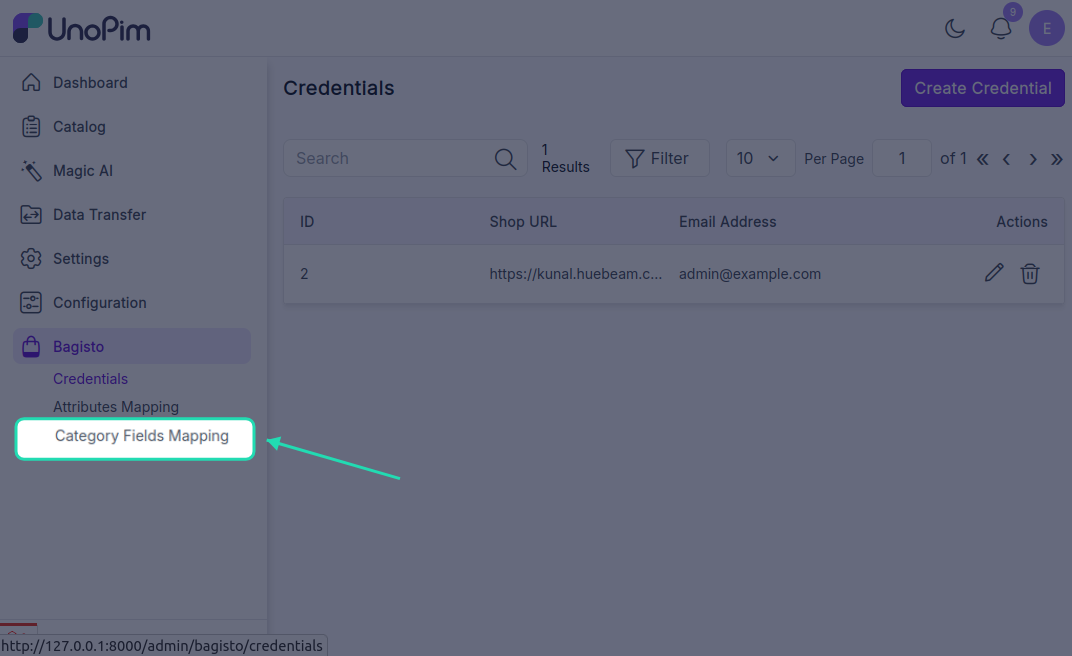The image size is (1072, 656).
Task: Click the Catalog clipboard icon
Action: click(x=31, y=126)
